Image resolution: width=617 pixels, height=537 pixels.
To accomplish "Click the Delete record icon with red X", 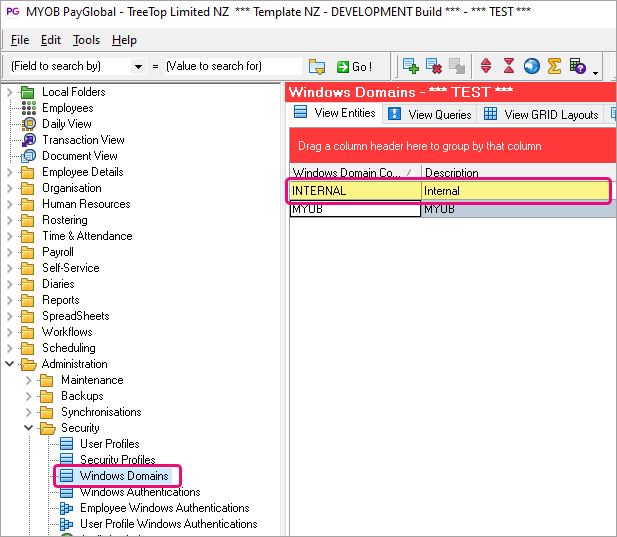I will point(434,66).
